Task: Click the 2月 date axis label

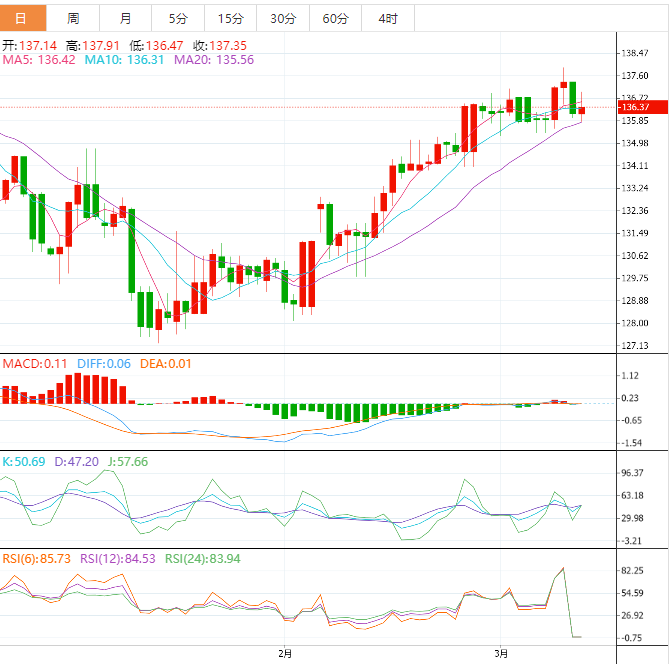Action: click(x=285, y=654)
